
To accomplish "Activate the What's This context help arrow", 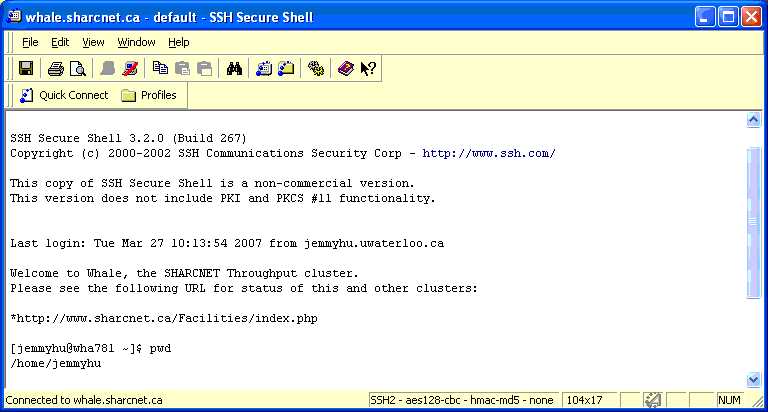I will [368, 69].
